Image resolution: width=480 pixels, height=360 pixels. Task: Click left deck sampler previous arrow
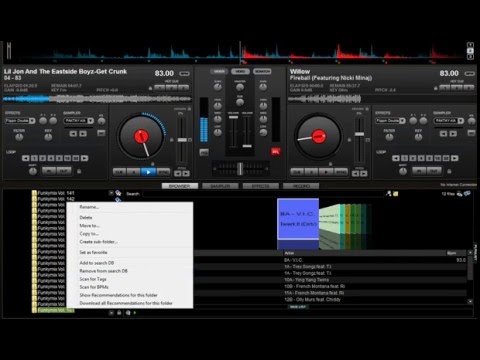pos(73,134)
